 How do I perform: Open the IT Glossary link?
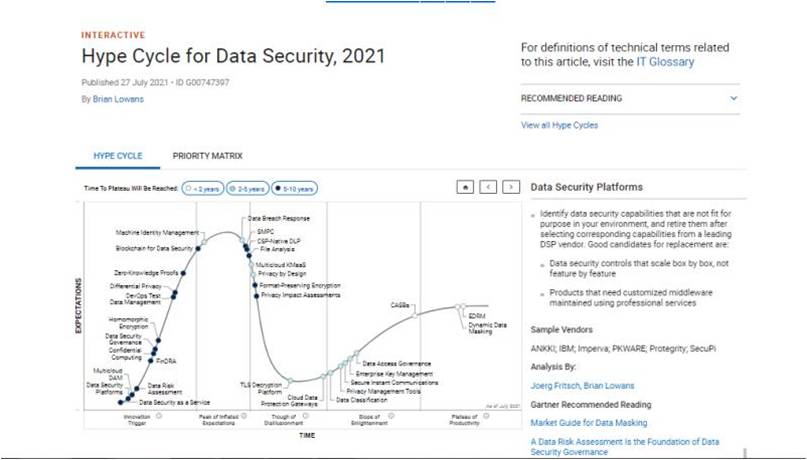[665, 62]
